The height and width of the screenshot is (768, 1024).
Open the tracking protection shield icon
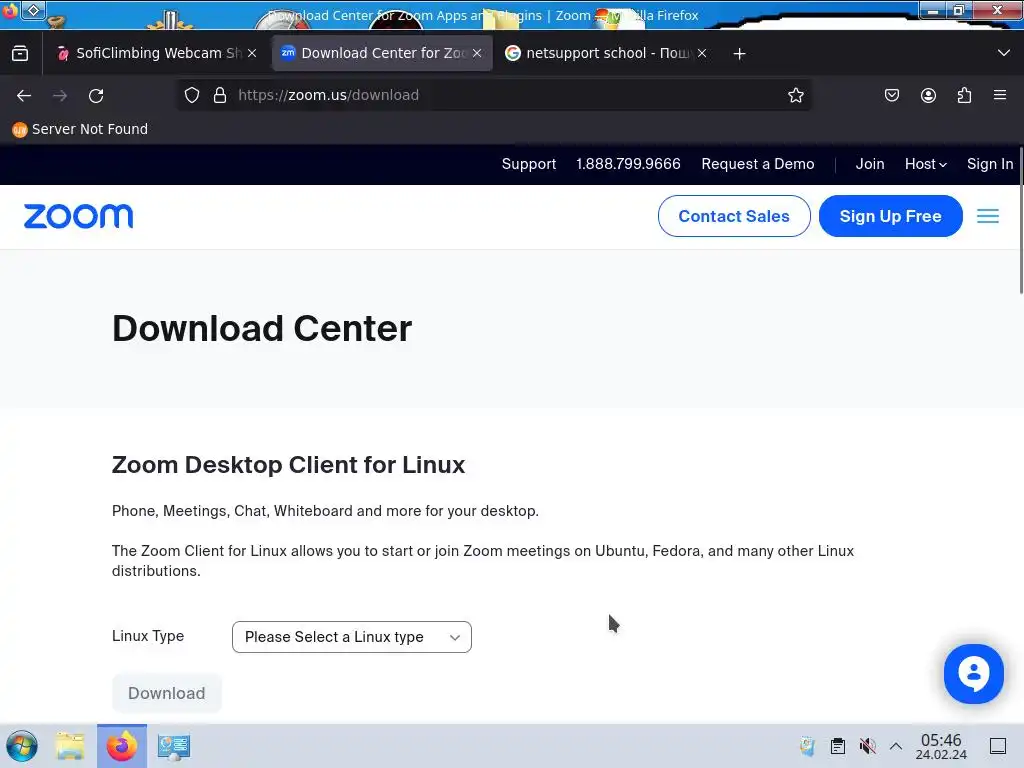tap(191, 95)
